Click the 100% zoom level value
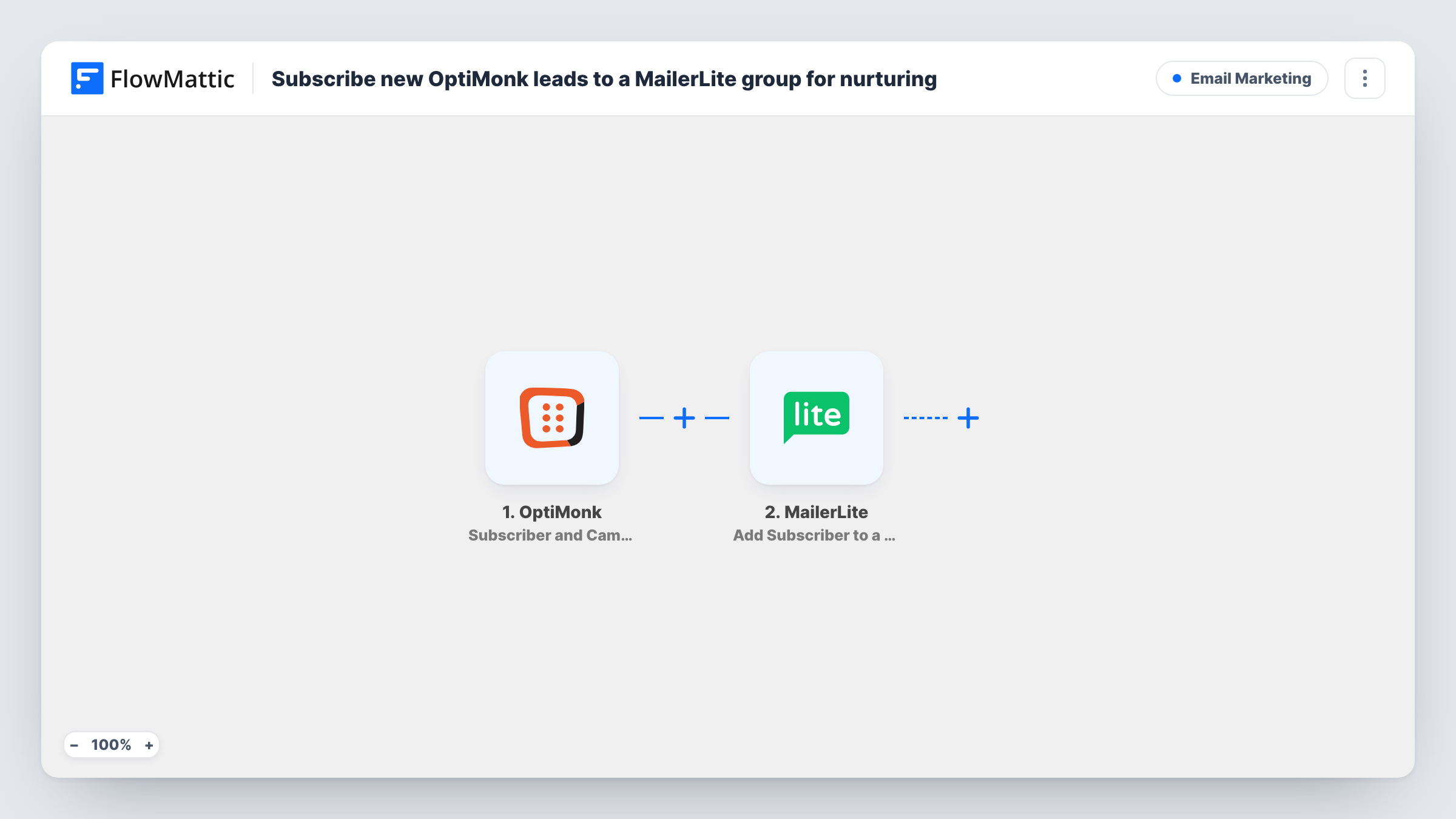 (111, 745)
